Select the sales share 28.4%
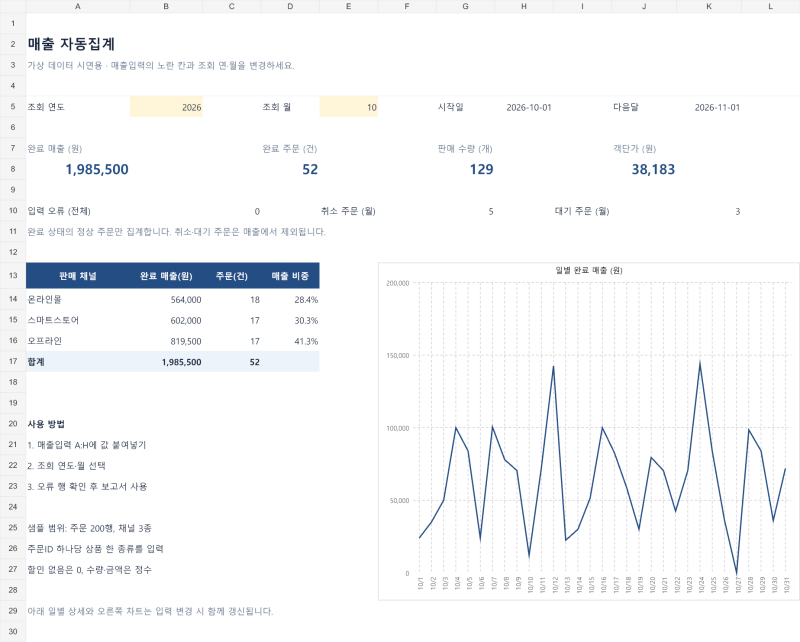The width and height of the screenshot is (800, 642). click(306, 300)
